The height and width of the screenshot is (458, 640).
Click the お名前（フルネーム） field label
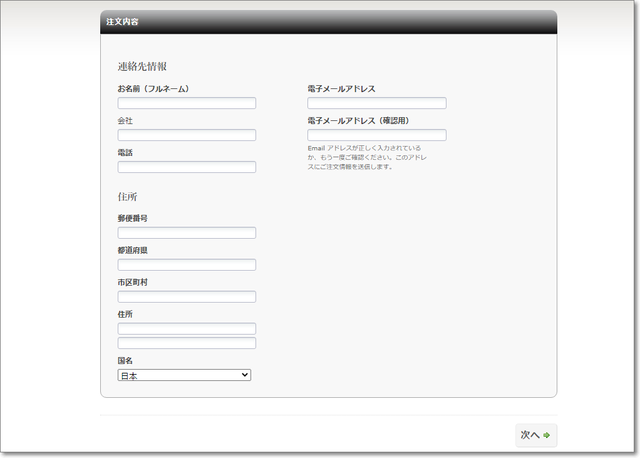pyautogui.click(x=153, y=89)
